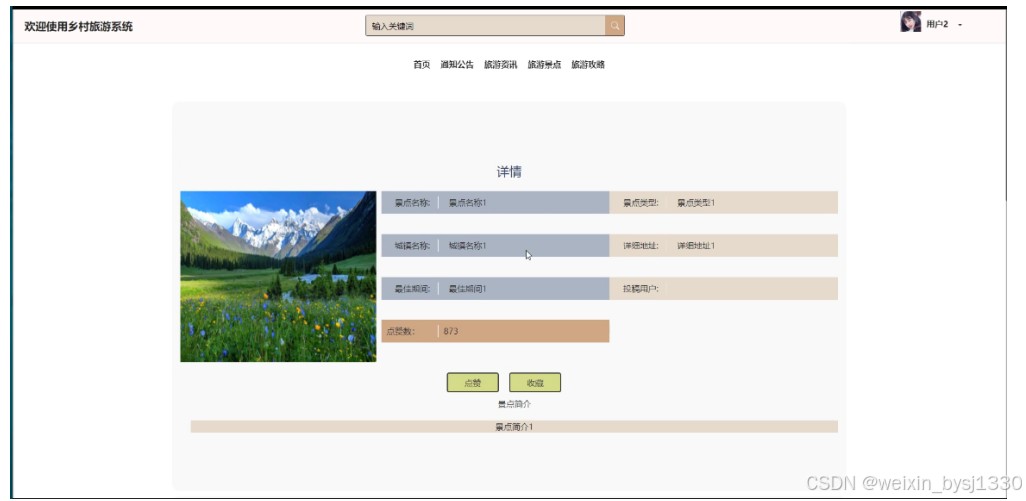Click the user avatar picture
This screenshot has width=1026, height=501.
click(910, 22)
